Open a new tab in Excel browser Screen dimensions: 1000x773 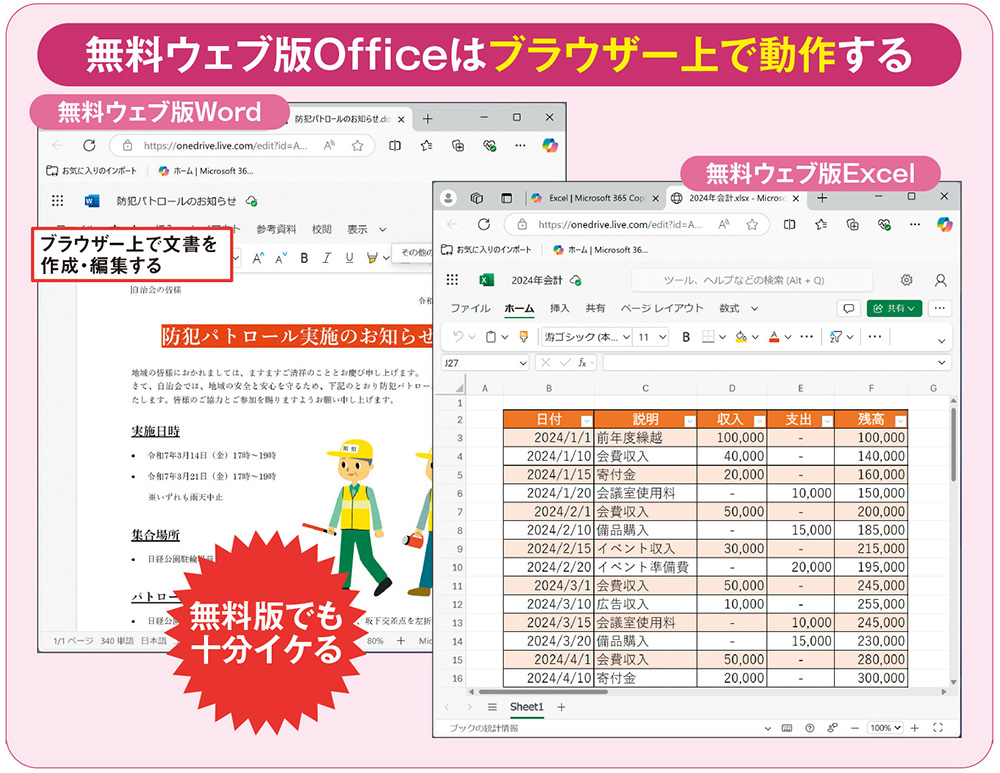pyautogui.click(x=822, y=198)
